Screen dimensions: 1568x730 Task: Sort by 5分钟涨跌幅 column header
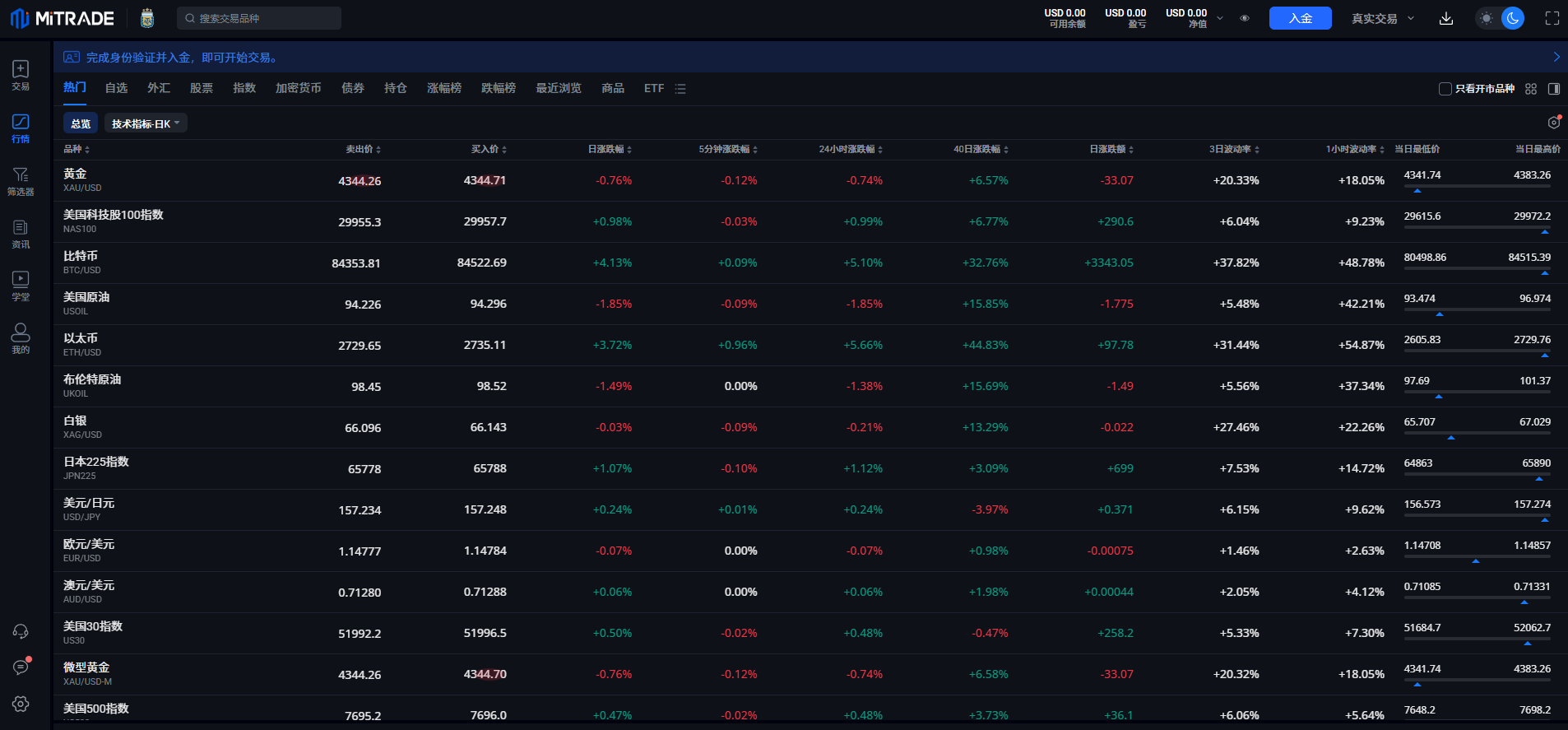point(728,149)
